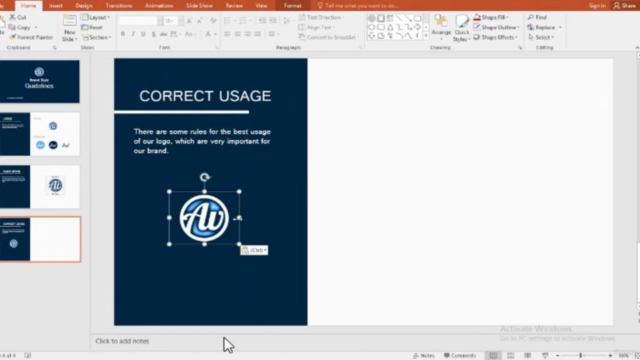640x360 pixels.
Task: Rotate logo using the rotation handle
Action: (204, 177)
